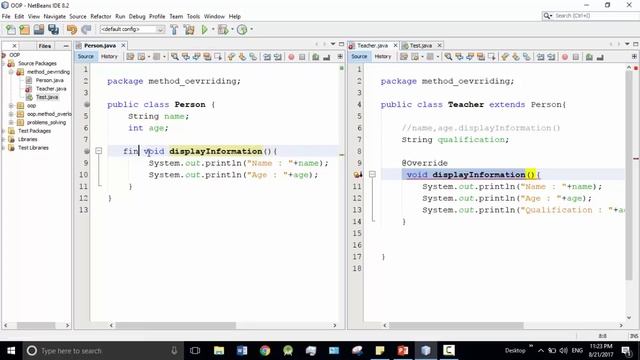Click Find Previous Occurrence in Person.java toolbar
This screenshot has width=640, height=360.
click(186, 57)
